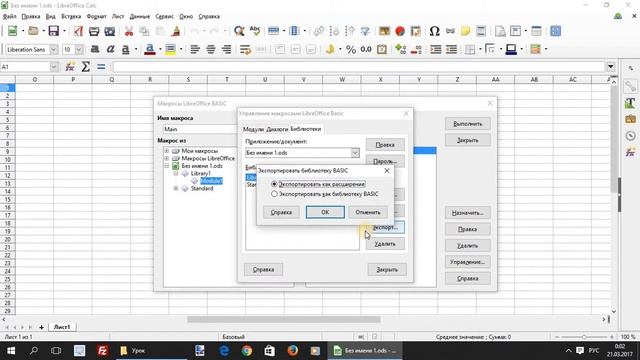
Task: Open the Приложение/документ combo box
Action: (302, 153)
